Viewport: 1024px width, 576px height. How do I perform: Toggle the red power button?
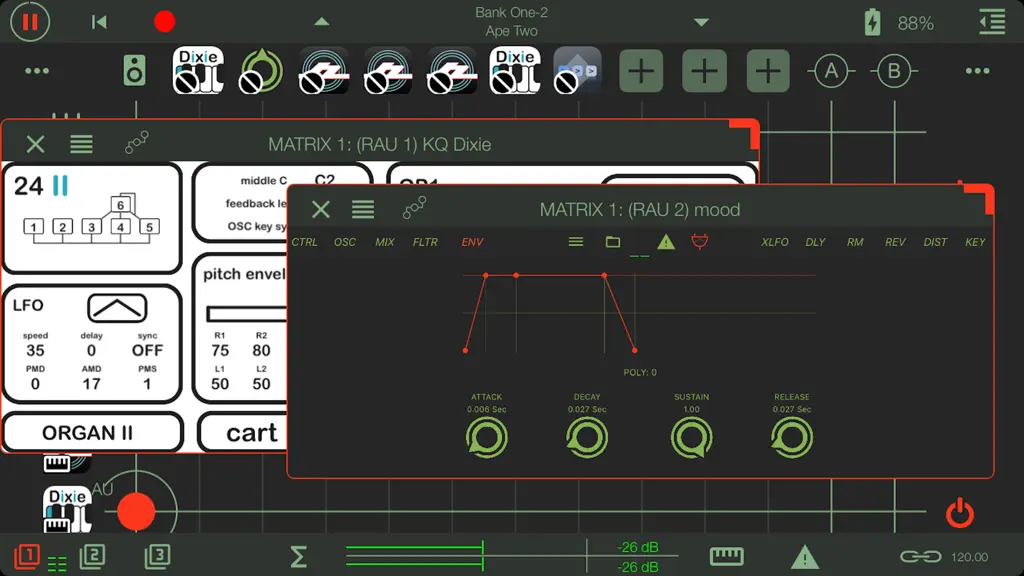[x=960, y=513]
